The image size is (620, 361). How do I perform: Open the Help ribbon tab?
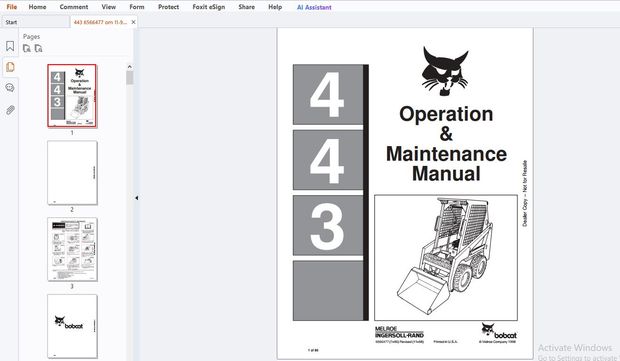(275, 7)
